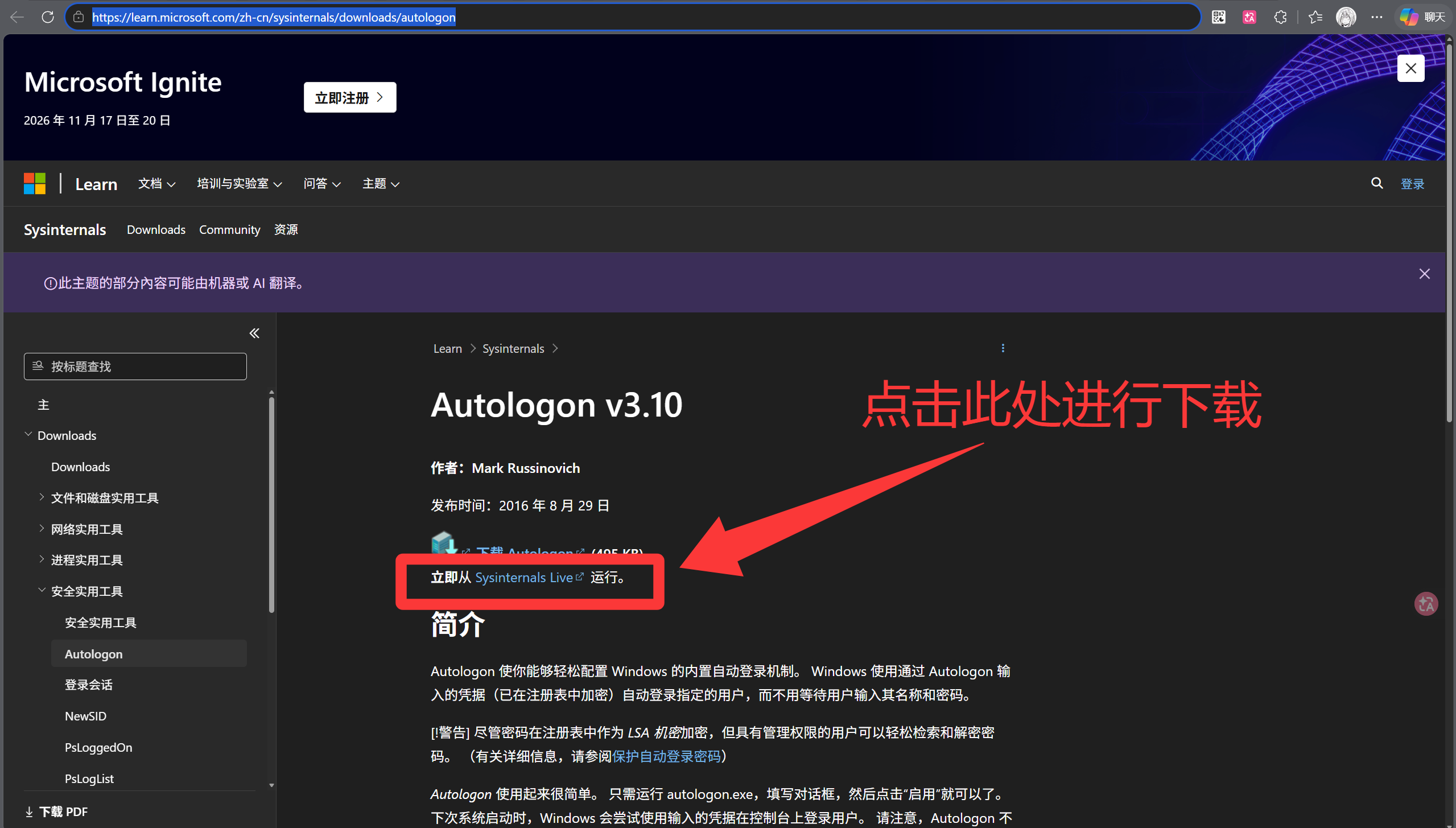1456x828 pixels.
Task: Open the QR code icon in toolbar
Action: pyautogui.click(x=1218, y=17)
